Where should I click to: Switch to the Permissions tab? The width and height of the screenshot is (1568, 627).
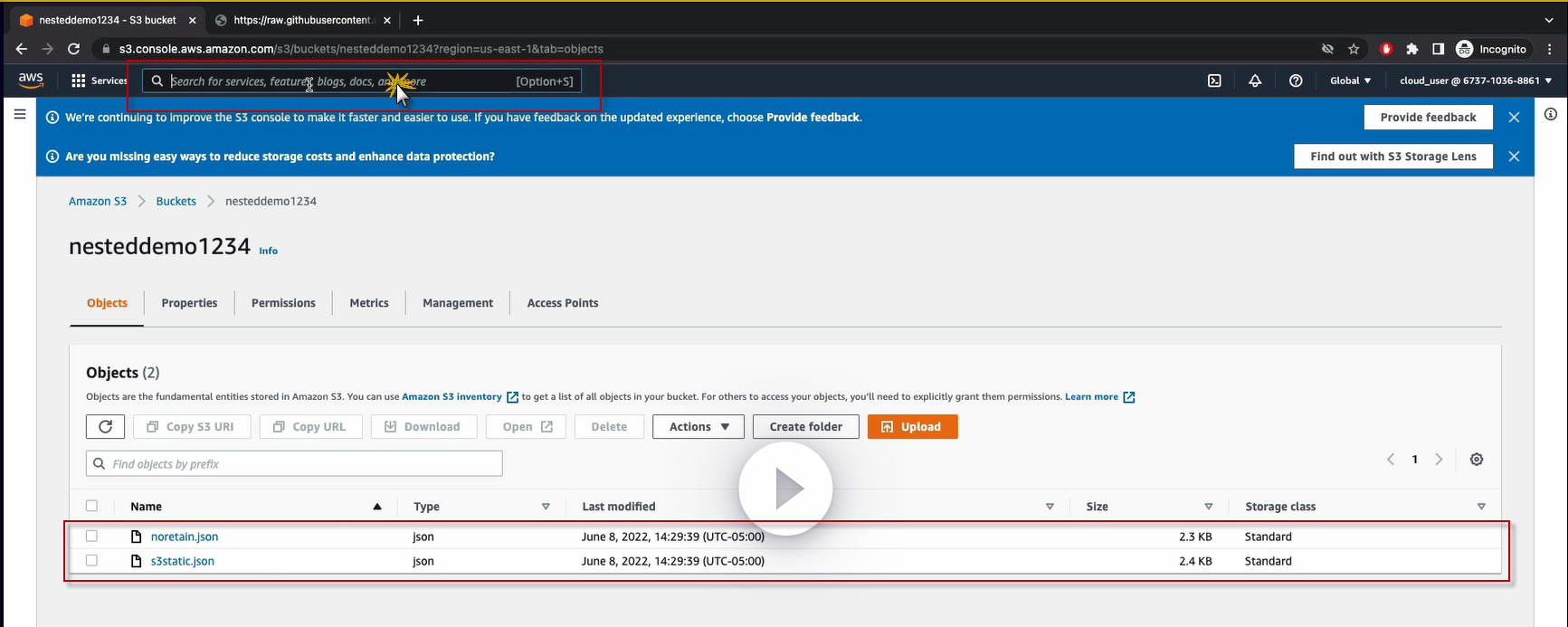tap(283, 303)
